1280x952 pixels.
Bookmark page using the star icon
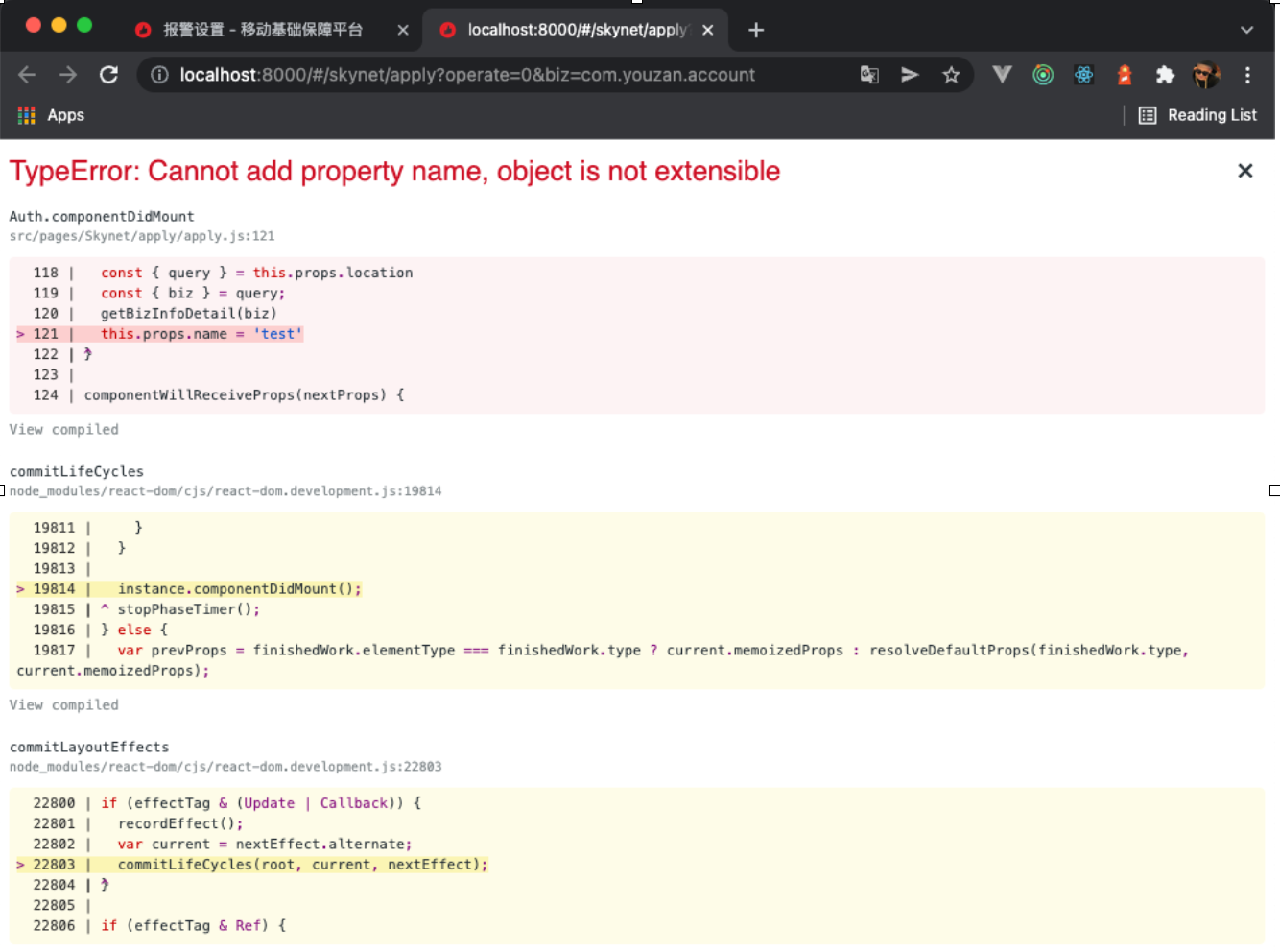tap(951, 75)
